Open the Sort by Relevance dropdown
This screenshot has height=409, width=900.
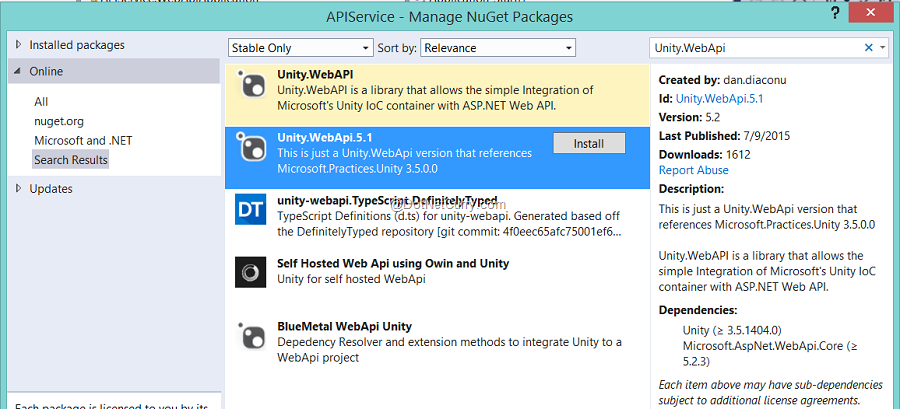(498, 48)
